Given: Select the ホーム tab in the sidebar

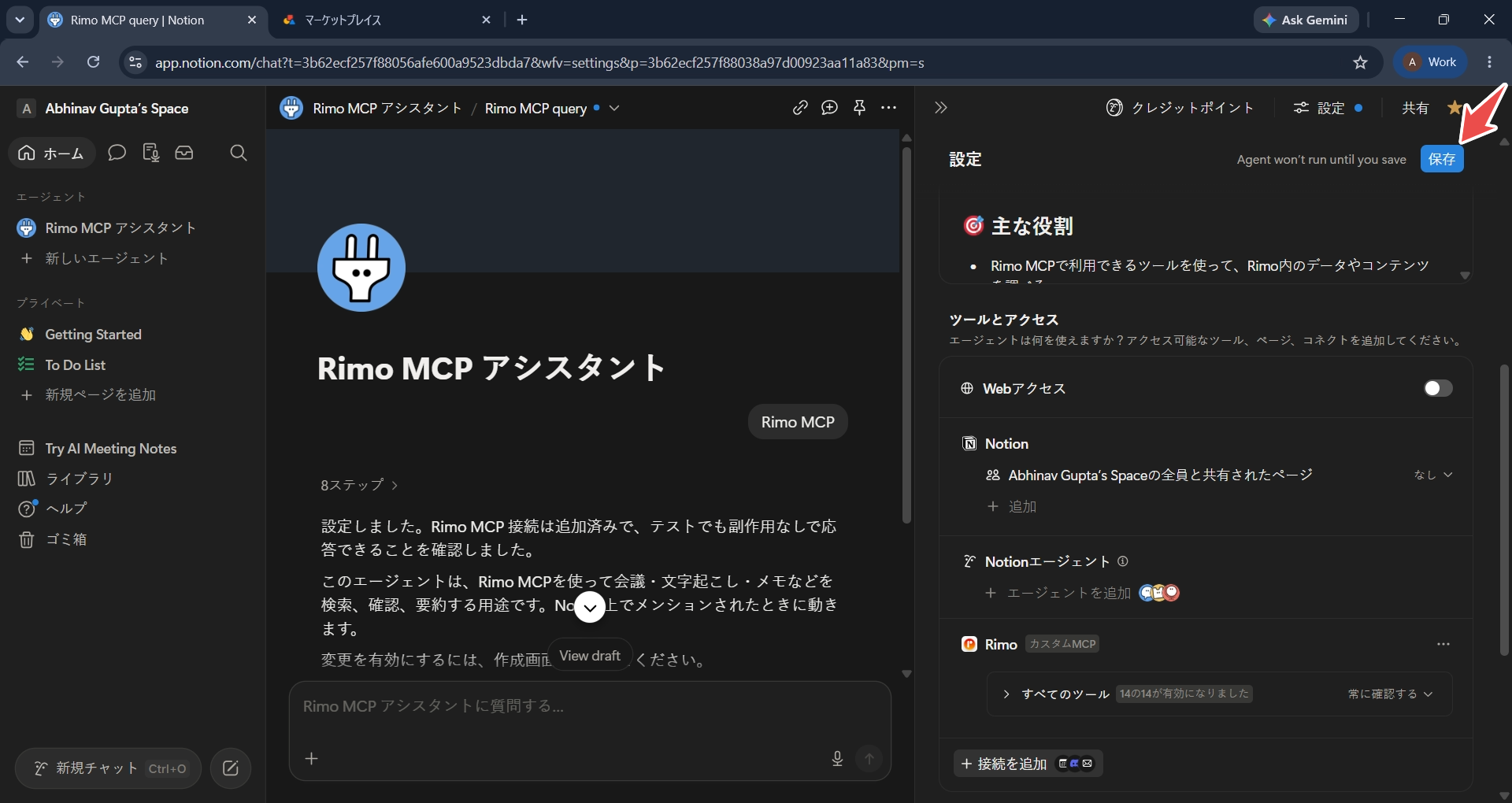Looking at the screenshot, I should click(51, 153).
